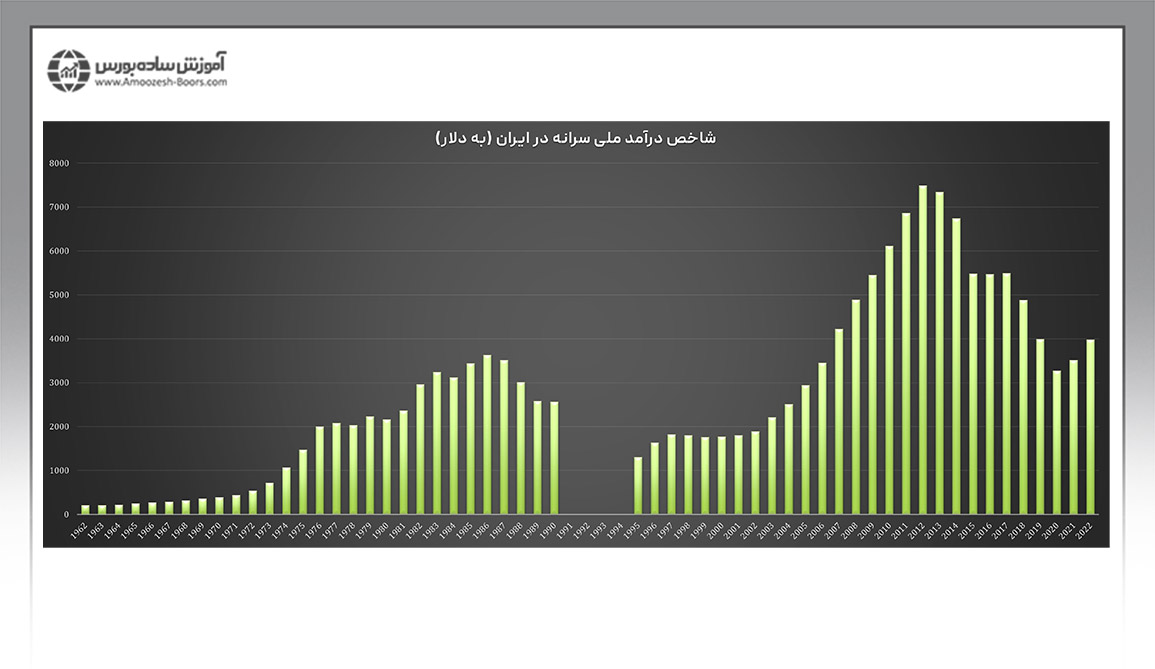Click the 8000 label on the y-axis

[59, 163]
